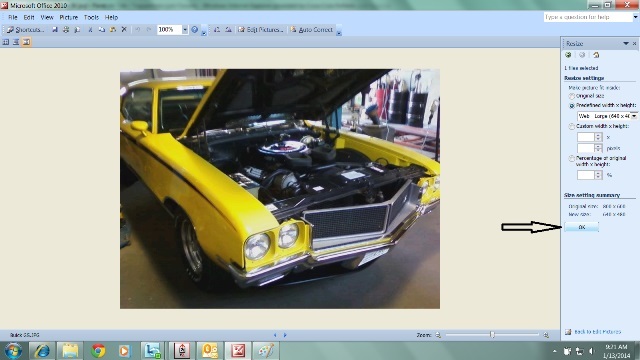
Task: Apply Auto Correct to the picture
Action: 311,29
